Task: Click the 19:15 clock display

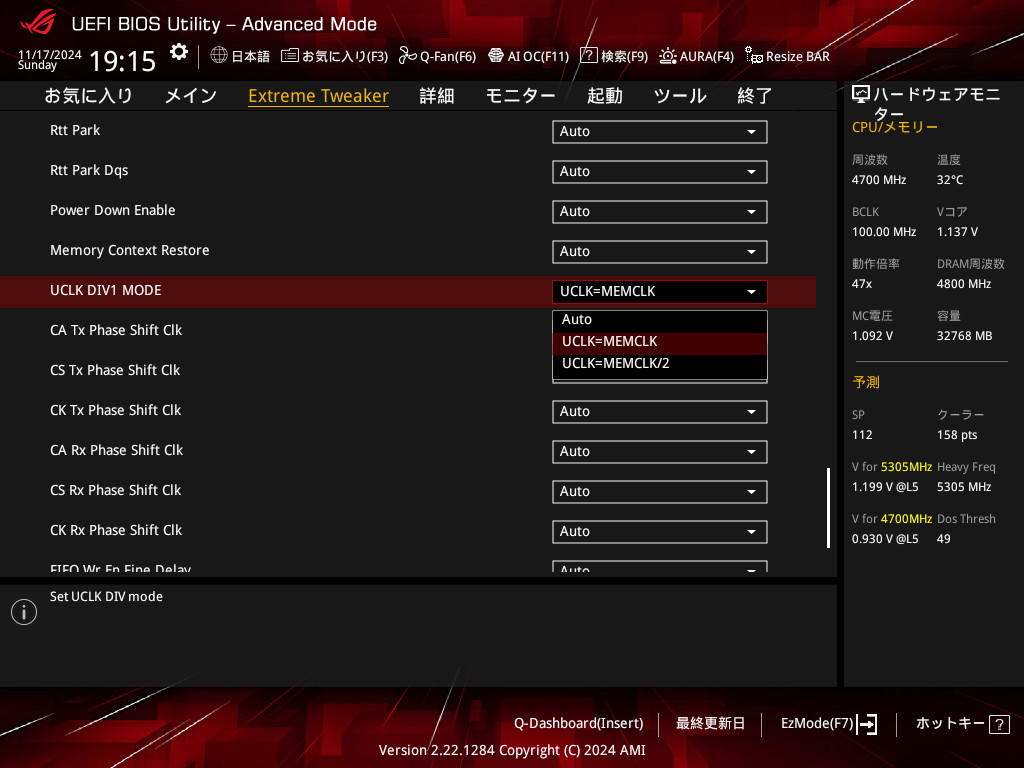Action: click(x=122, y=61)
